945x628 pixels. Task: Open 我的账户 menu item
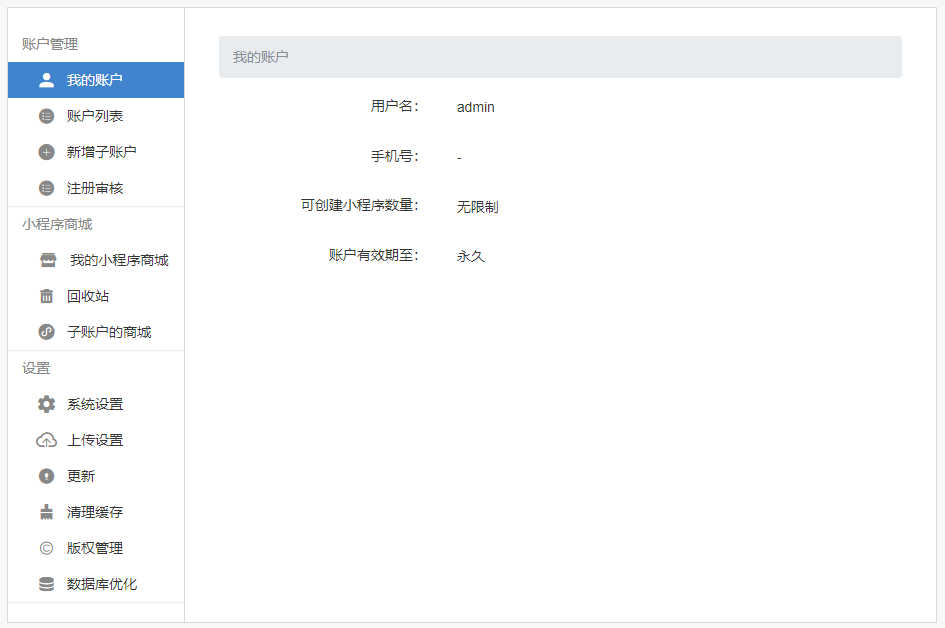[x=96, y=80]
